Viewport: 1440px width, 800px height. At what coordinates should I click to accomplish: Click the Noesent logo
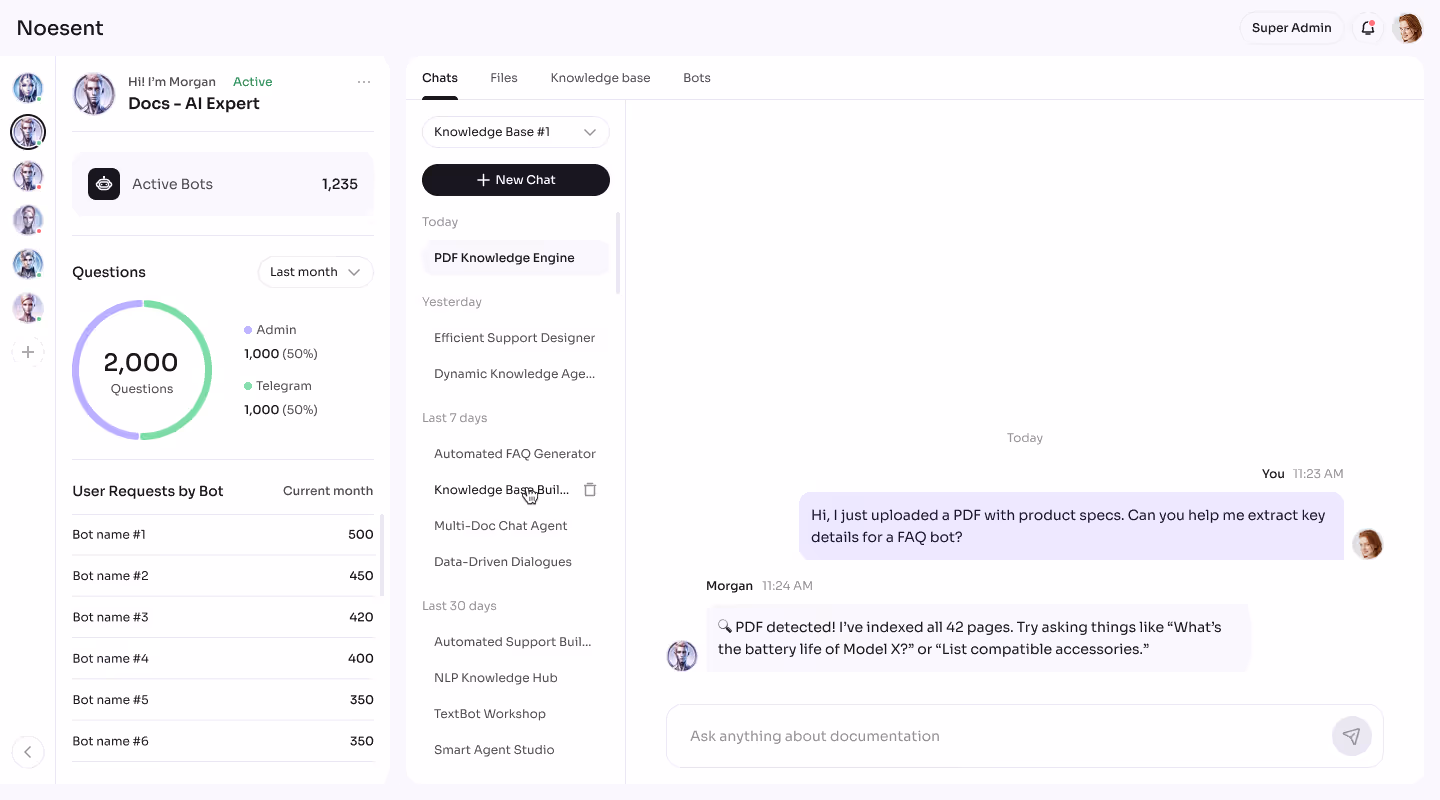tap(59, 28)
